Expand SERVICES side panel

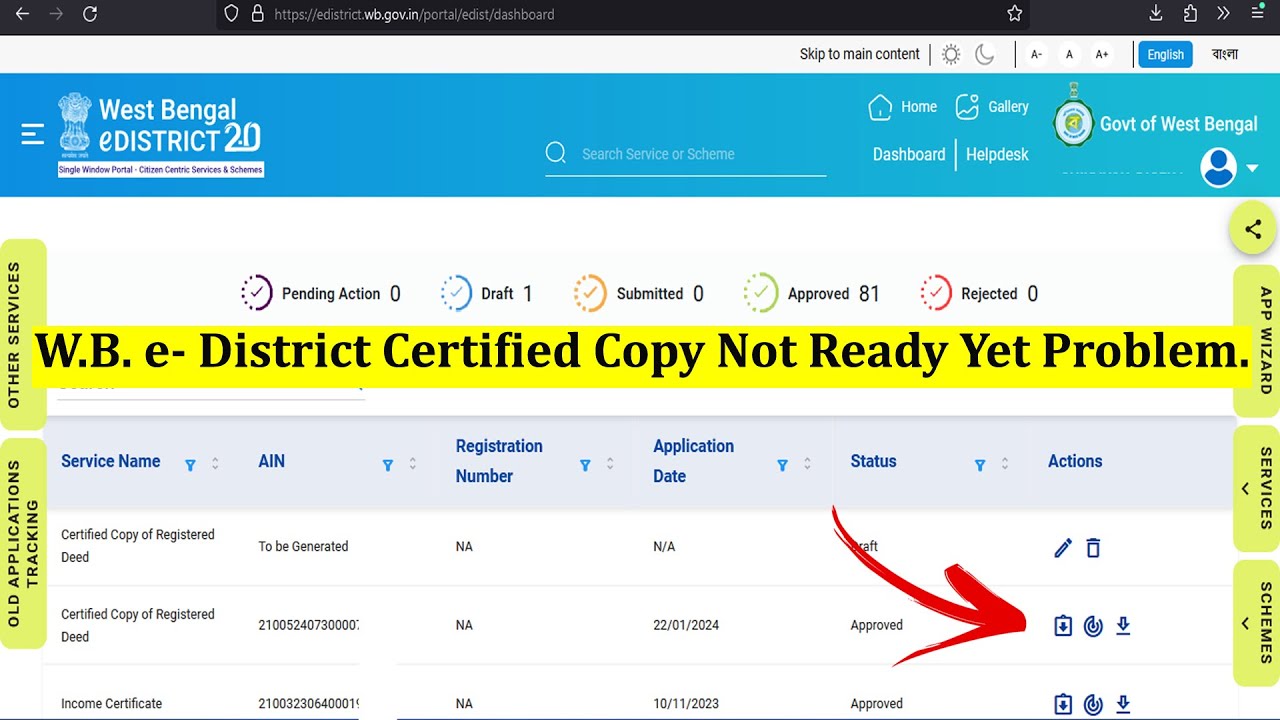[x=1257, y=488]
